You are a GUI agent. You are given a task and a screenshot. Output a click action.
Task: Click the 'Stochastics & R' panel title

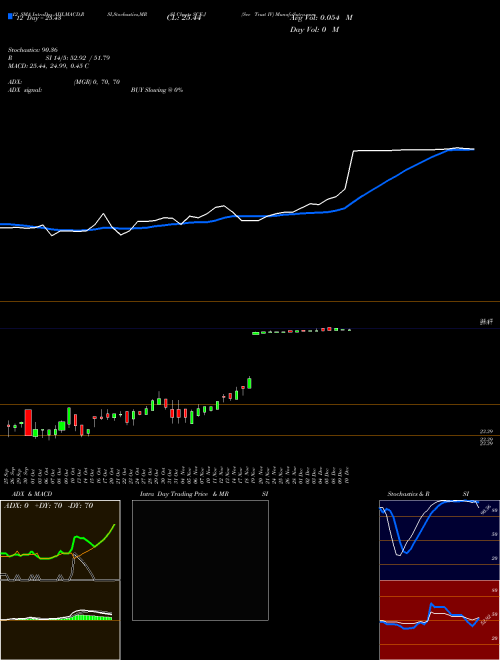(x=408, y=494)
